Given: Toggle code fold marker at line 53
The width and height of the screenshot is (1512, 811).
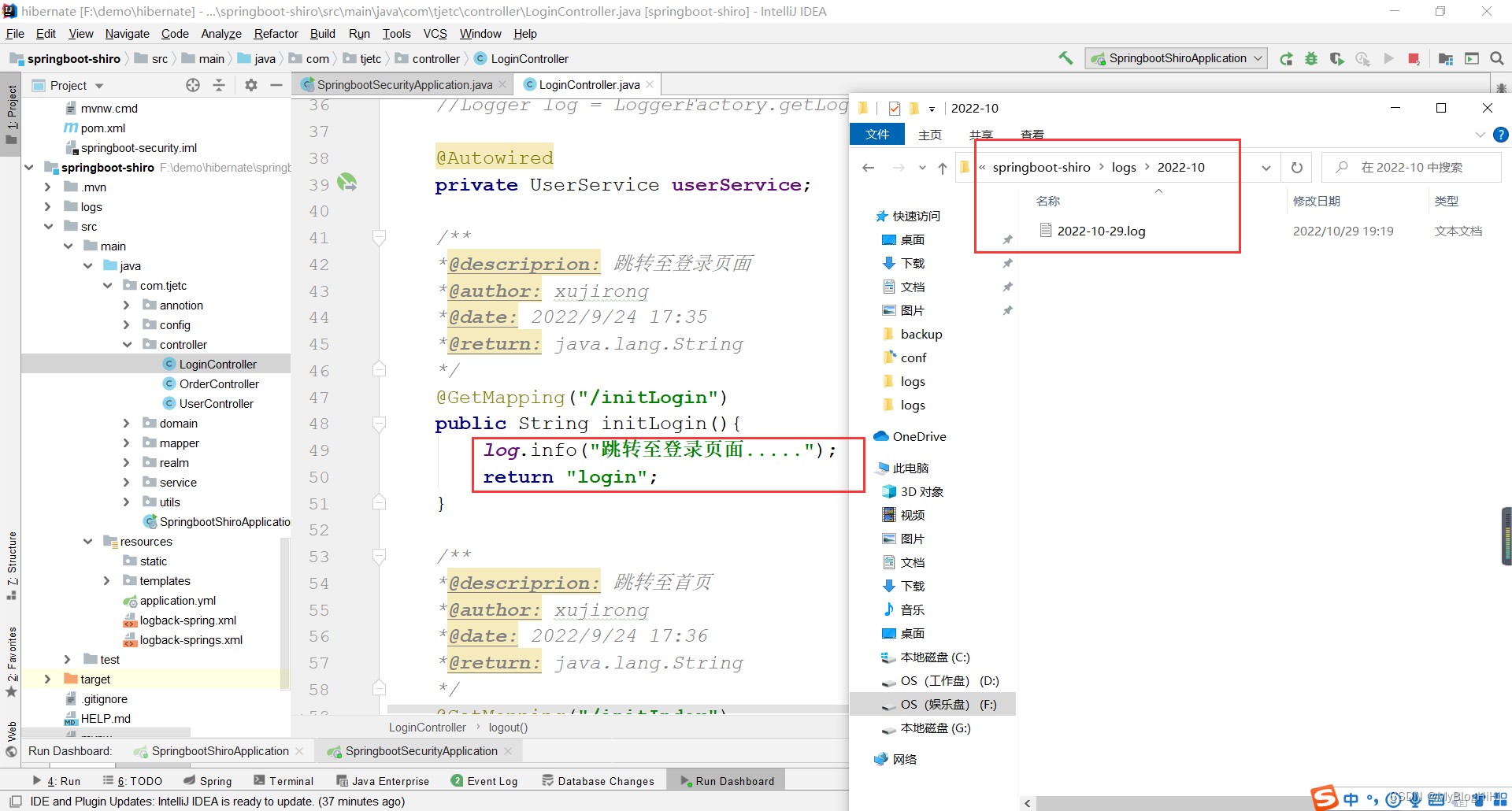Looking at the screenshot, I should [x=379, y=556].
